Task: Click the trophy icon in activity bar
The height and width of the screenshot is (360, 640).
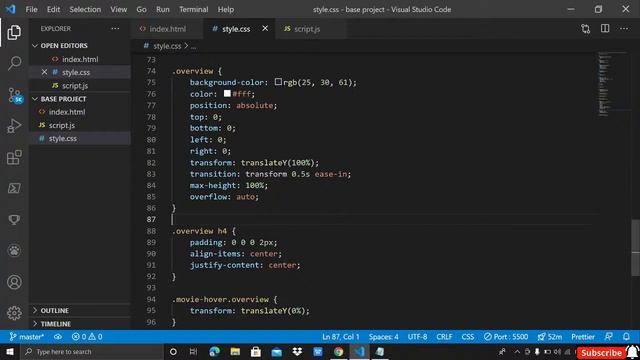Action: pos(14,220)
